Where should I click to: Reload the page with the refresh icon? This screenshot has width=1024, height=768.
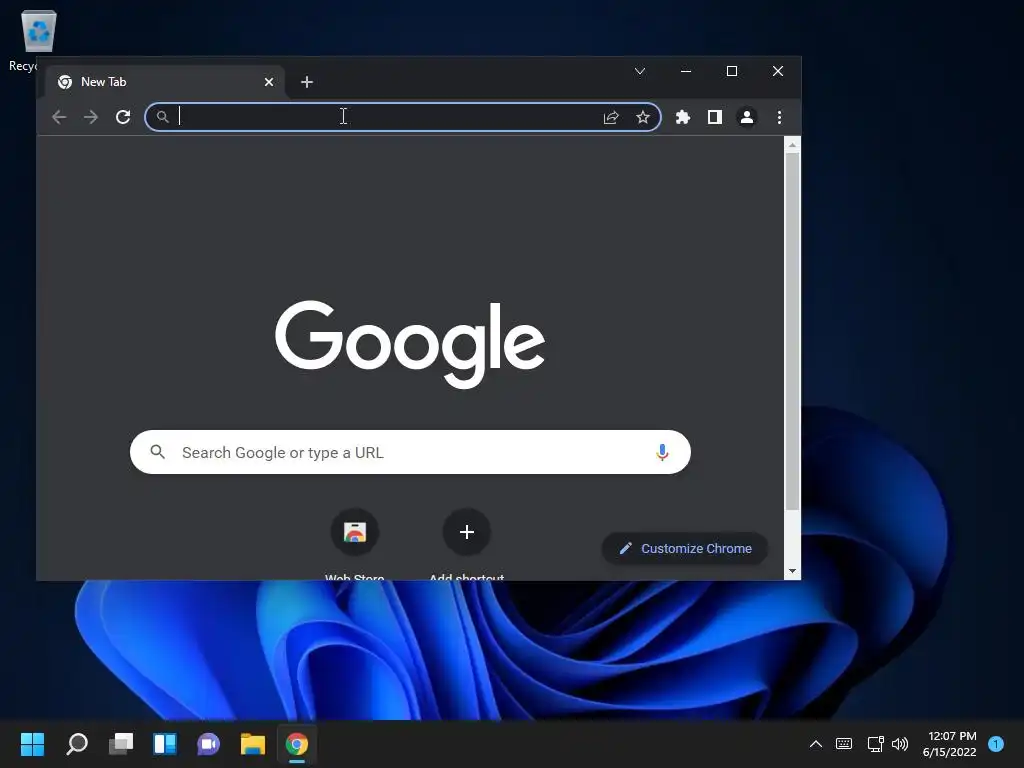(123, 117)
